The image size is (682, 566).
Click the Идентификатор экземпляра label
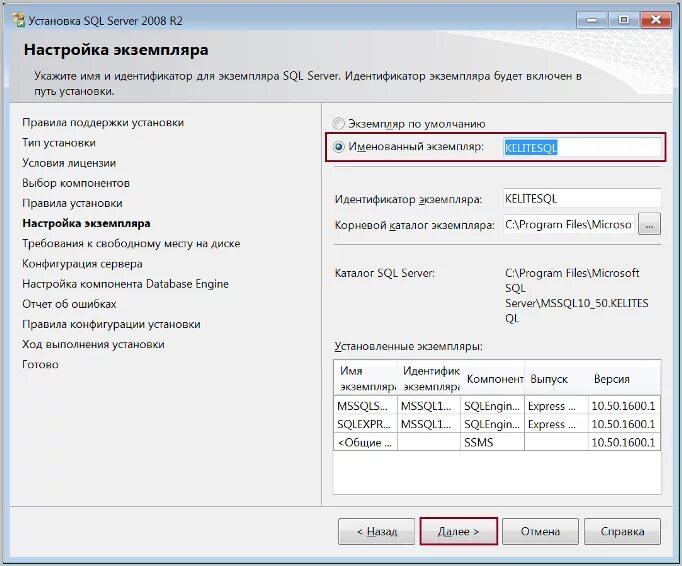[408, 200]
